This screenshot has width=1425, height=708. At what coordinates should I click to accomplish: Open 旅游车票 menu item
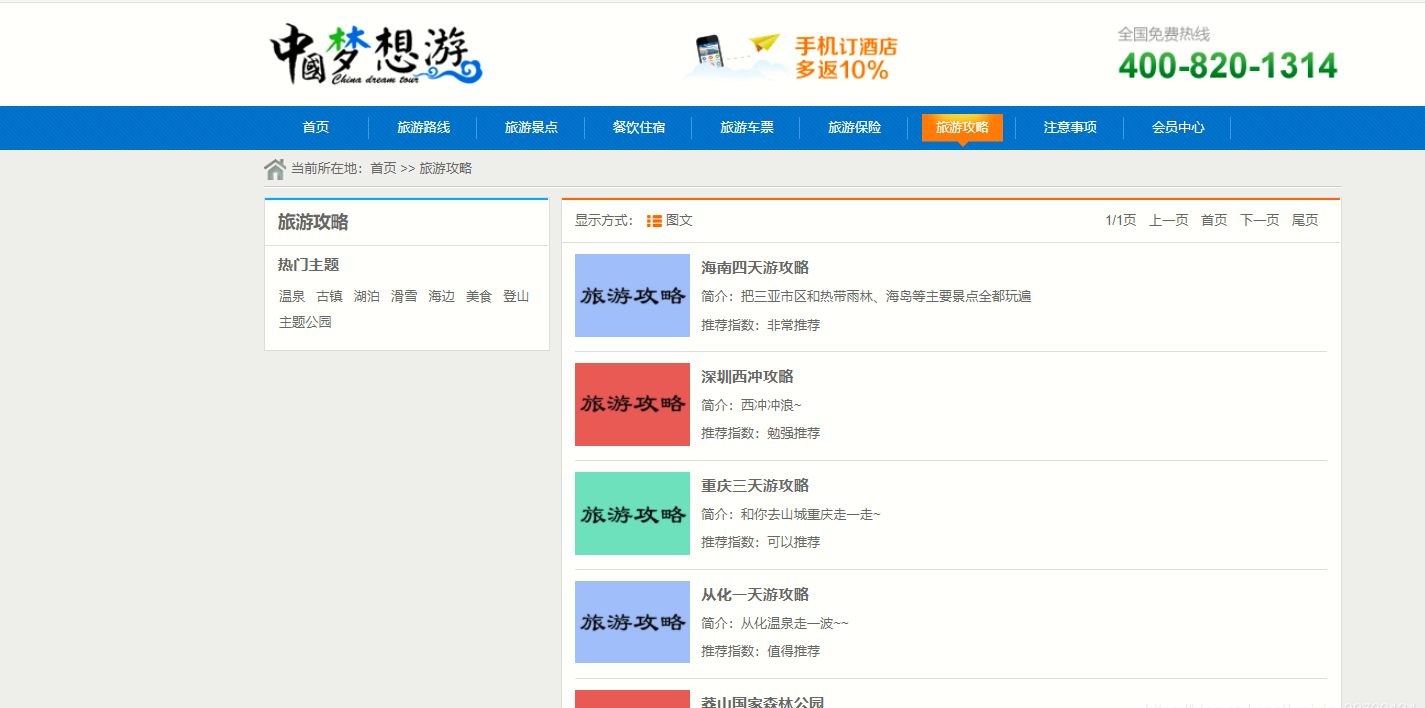click(x=747, y=128)
